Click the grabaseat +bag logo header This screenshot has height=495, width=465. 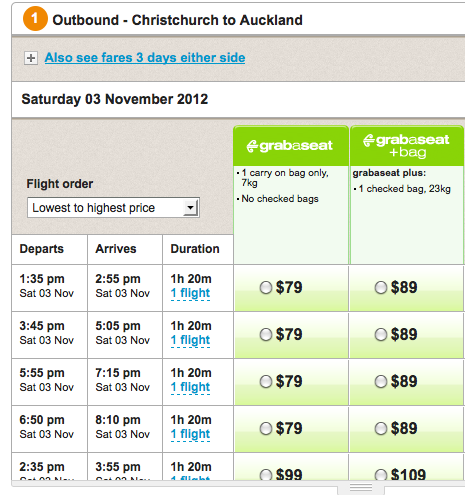[406, 146]
